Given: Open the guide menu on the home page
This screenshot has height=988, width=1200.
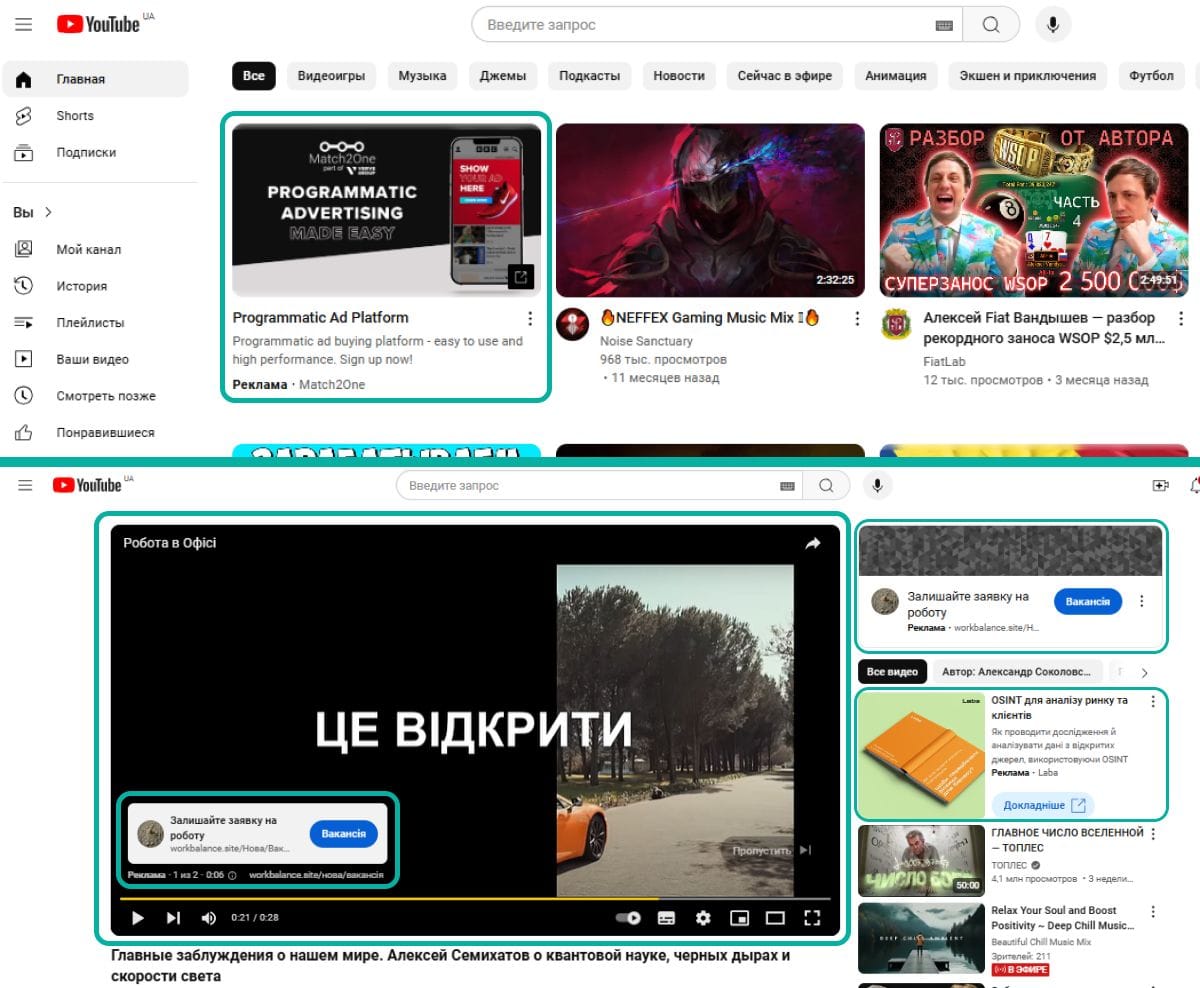Looking at the screenshot, I should tap(24, 24).
